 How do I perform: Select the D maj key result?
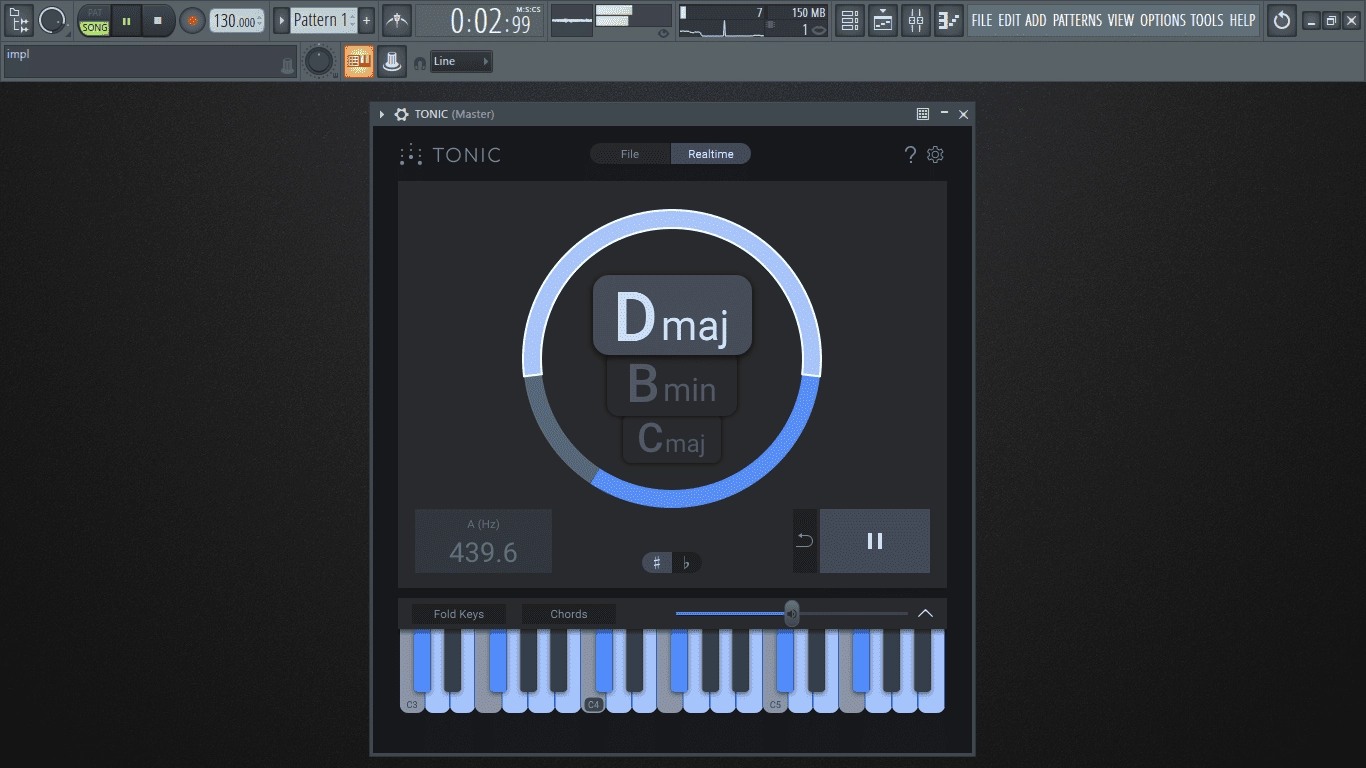tap(672, 315)
